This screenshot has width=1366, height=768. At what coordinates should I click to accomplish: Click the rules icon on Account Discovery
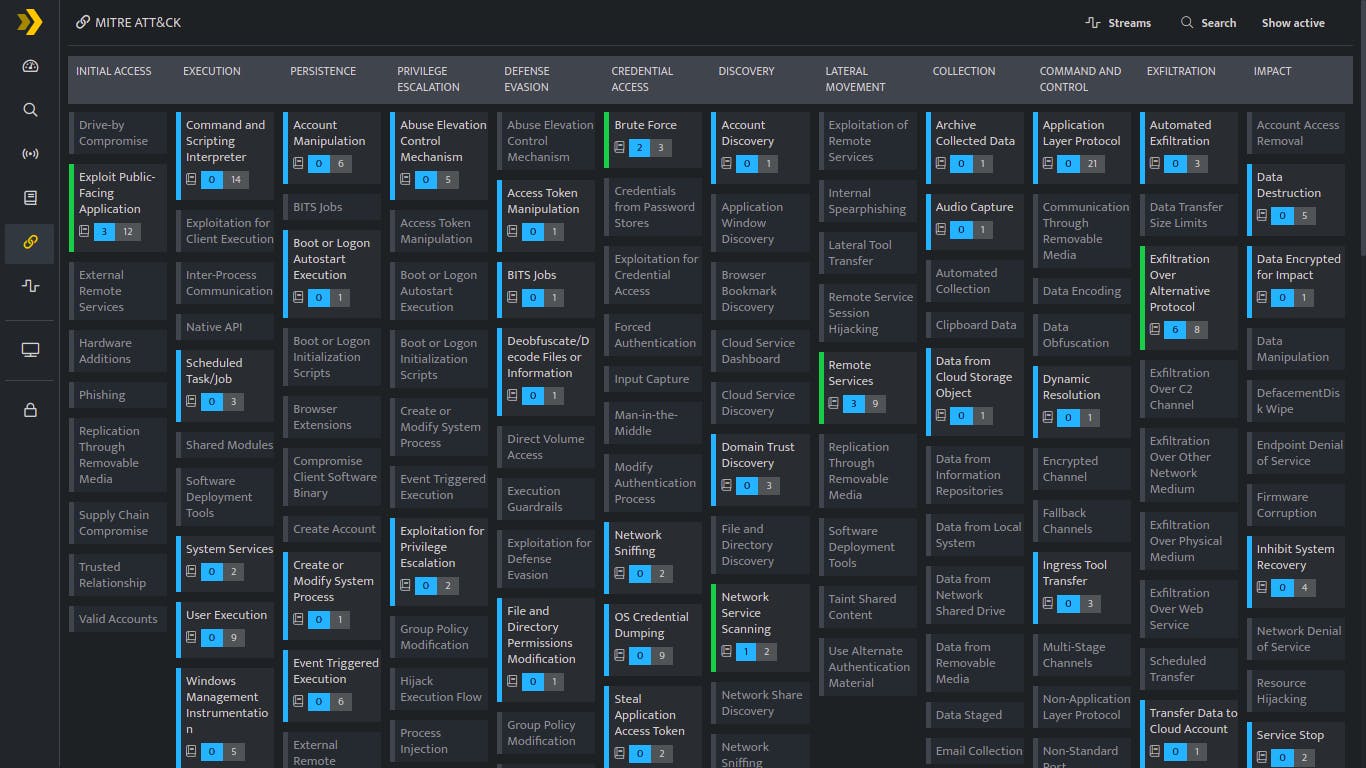point(727,164)
